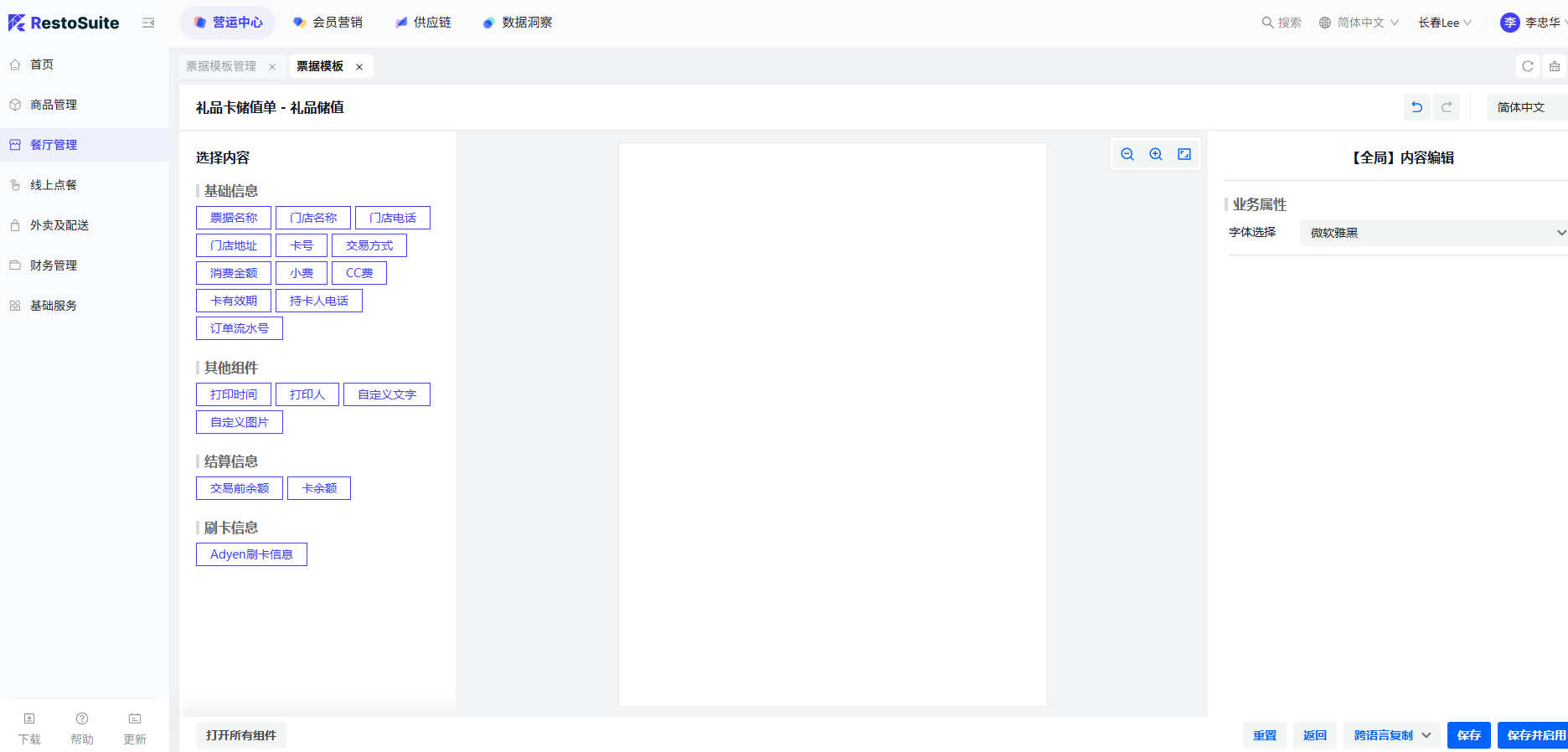Click the 打开所有组件 button
This screenshot has height=752, width=1568.
[x=241, y=735]
